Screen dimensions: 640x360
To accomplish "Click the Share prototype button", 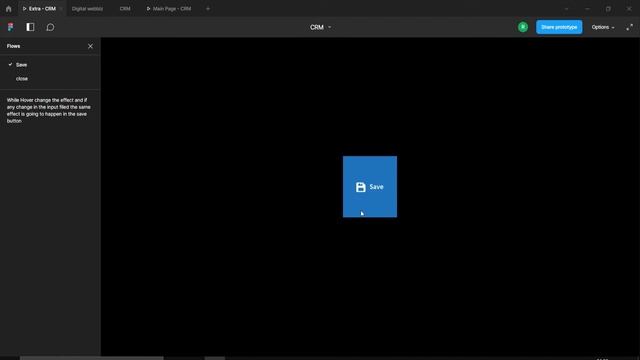I will coord(559,27).
